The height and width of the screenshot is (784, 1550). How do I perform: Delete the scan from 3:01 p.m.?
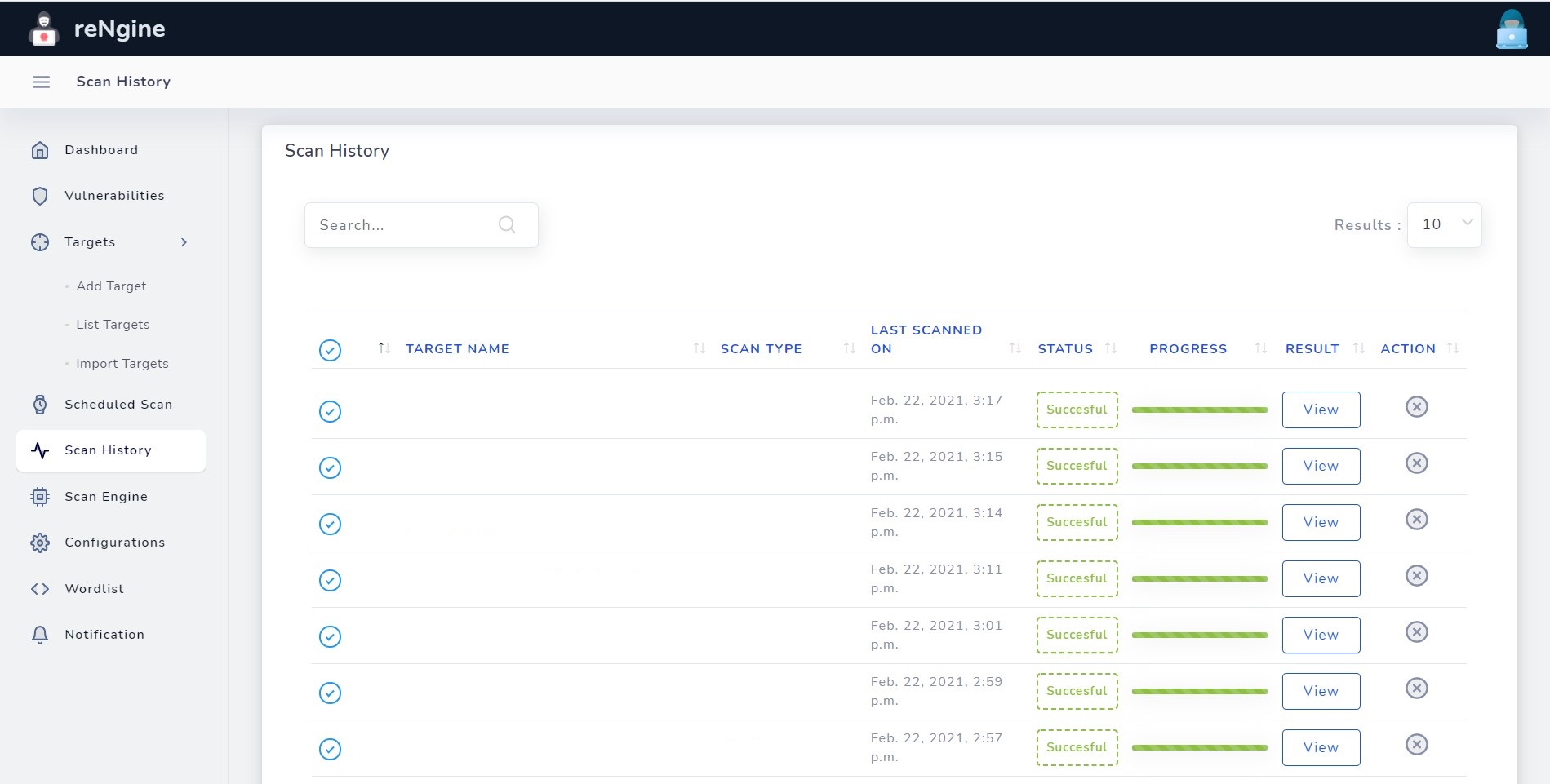coord(1417,631)
